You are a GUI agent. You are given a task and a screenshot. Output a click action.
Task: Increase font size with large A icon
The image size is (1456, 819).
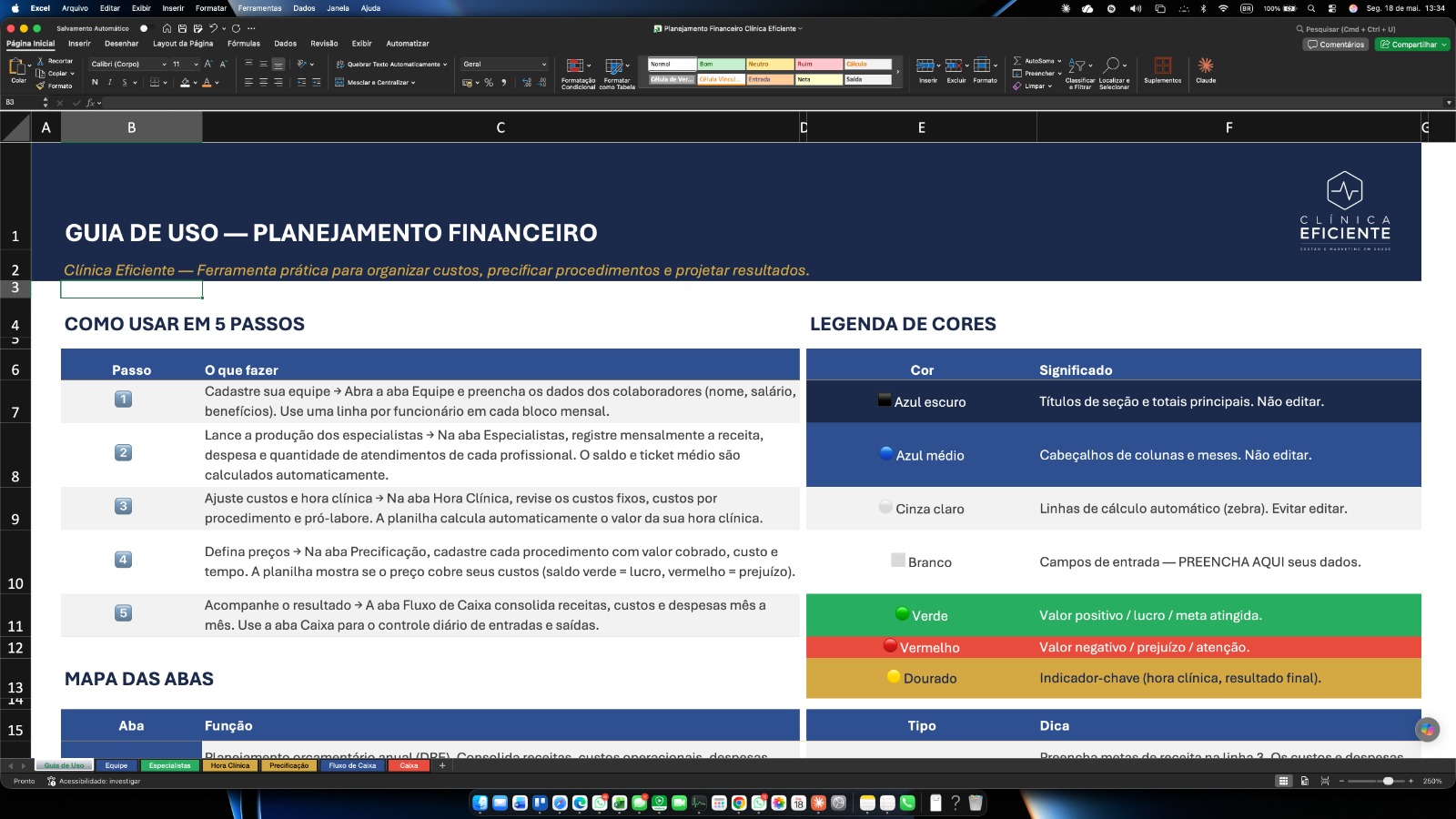pos(207,64)
